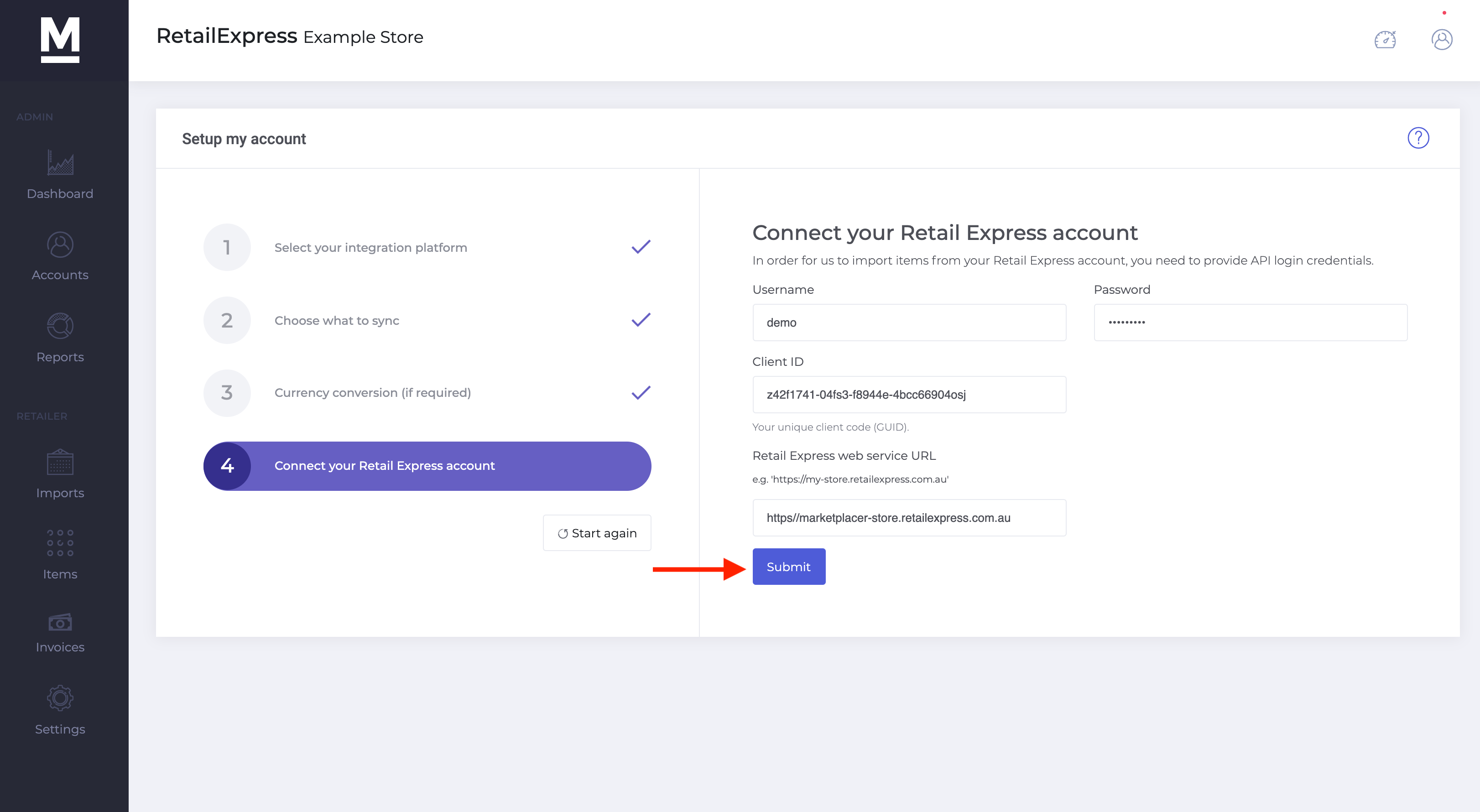Viewport: 1480px width, 812px height.
Task: Click the Connect your Retail Express account heading
Action: (945, 233)
